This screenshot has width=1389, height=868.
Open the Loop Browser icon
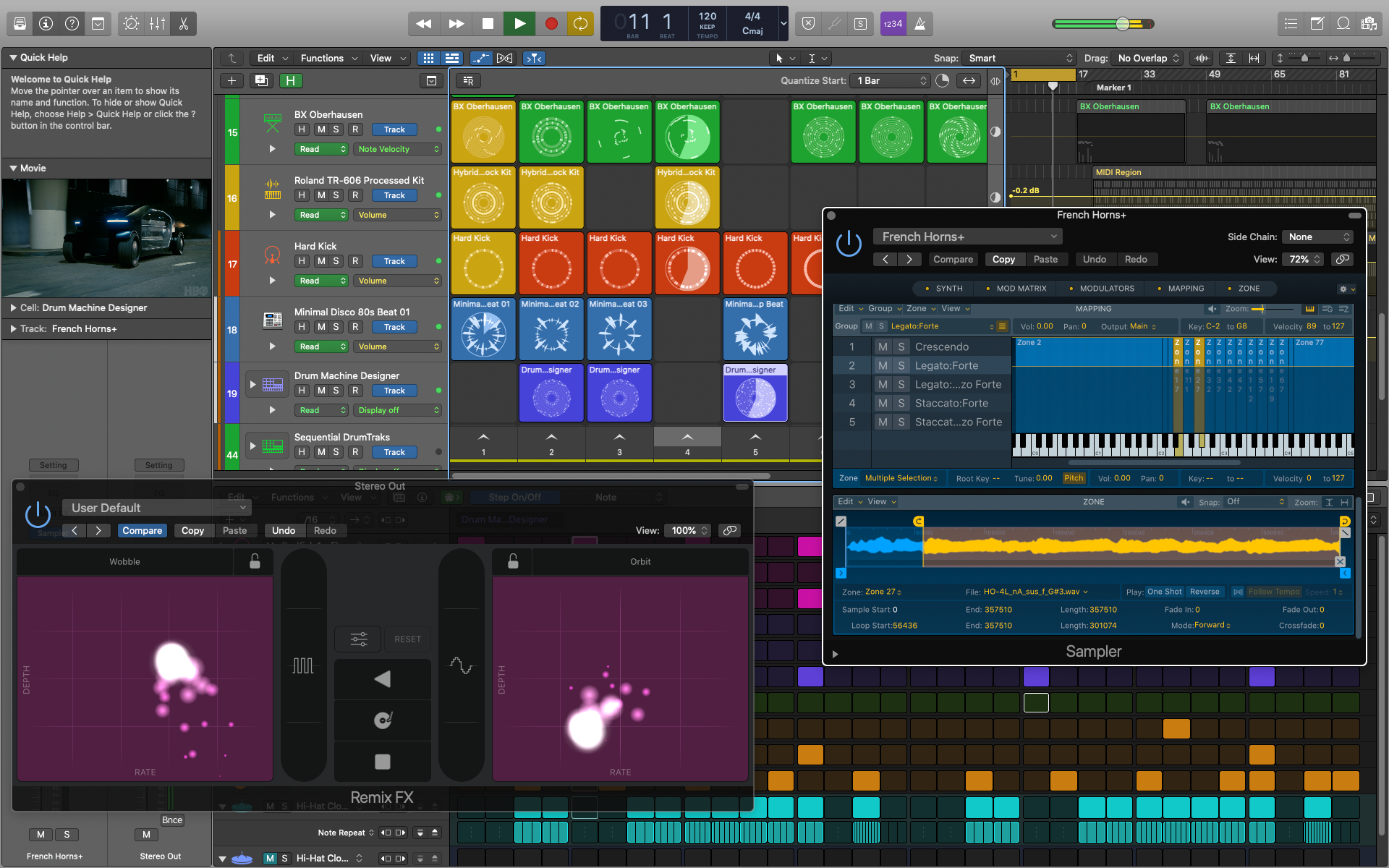coord(1343,24)
